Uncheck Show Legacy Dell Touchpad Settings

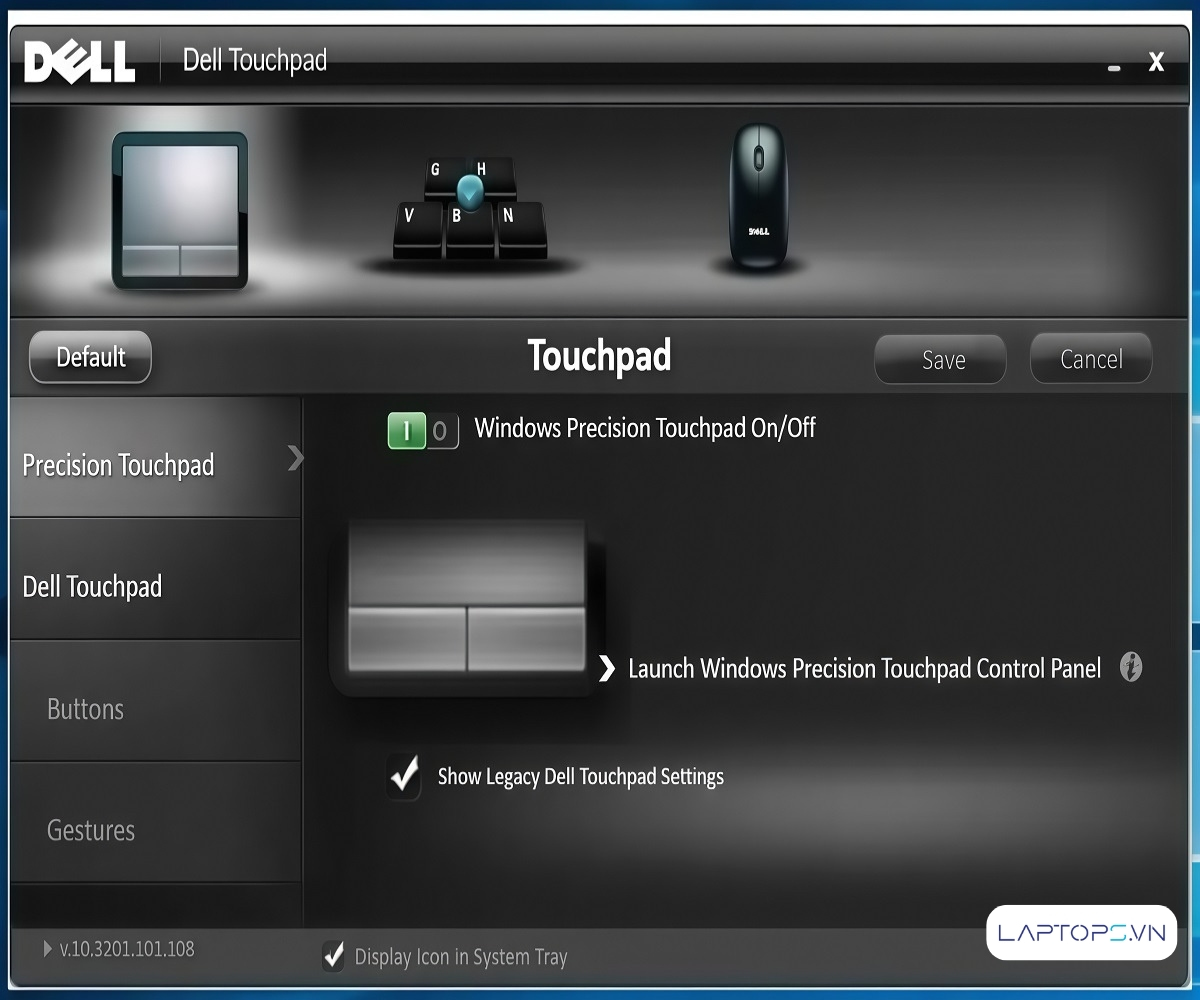405,777
